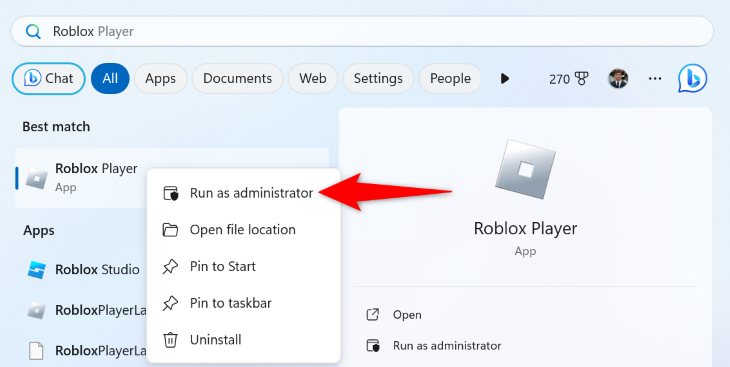Click the pin icon beside Pin to taskbar
This screenshot has height=367, width=730.
[170, 304]
